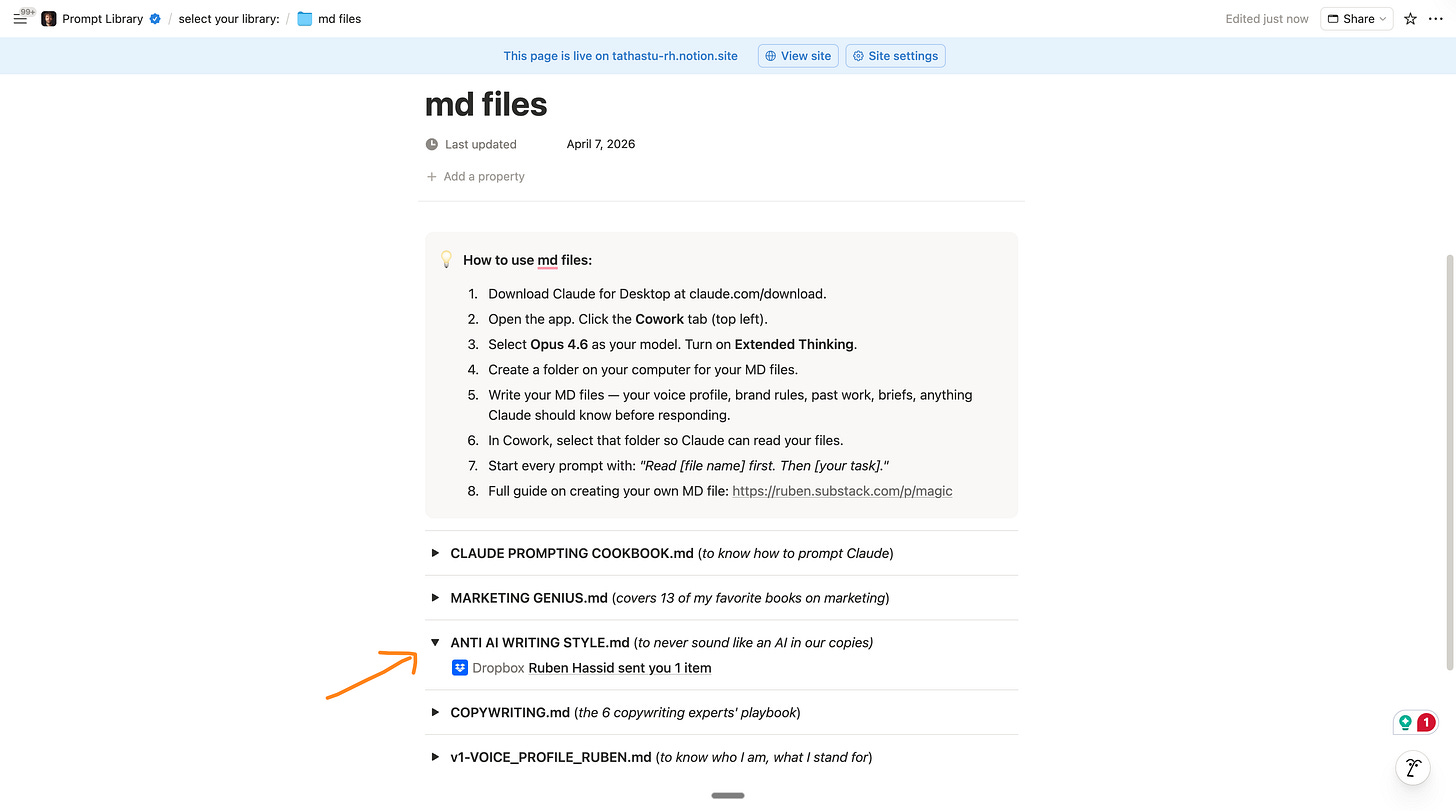Click the blue folder icon in breadcrumb
The width and height of the screenshot is (1456, 811).
tap(305, 19)
